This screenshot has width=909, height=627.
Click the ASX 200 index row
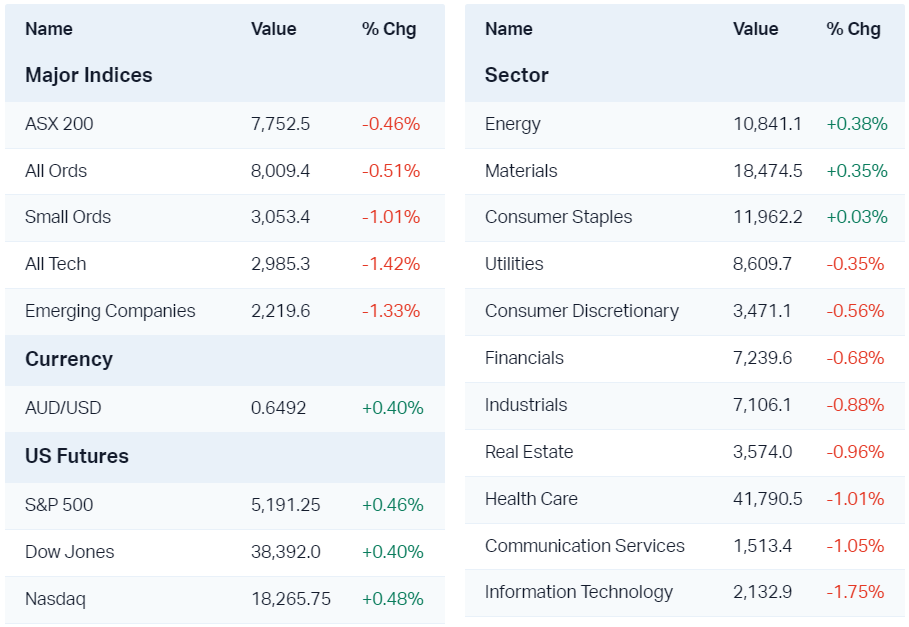pos(59,124)
